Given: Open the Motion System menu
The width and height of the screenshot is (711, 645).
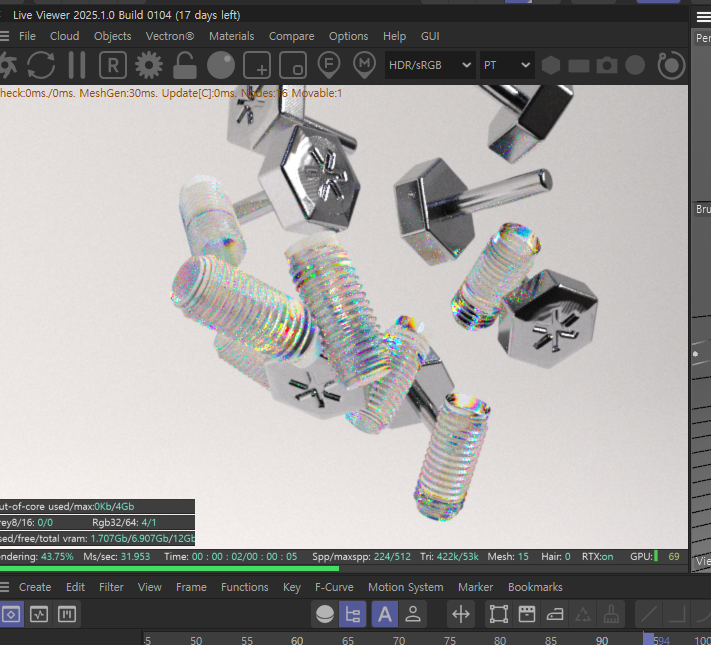Looking at the screenshot, I should 406,587.
